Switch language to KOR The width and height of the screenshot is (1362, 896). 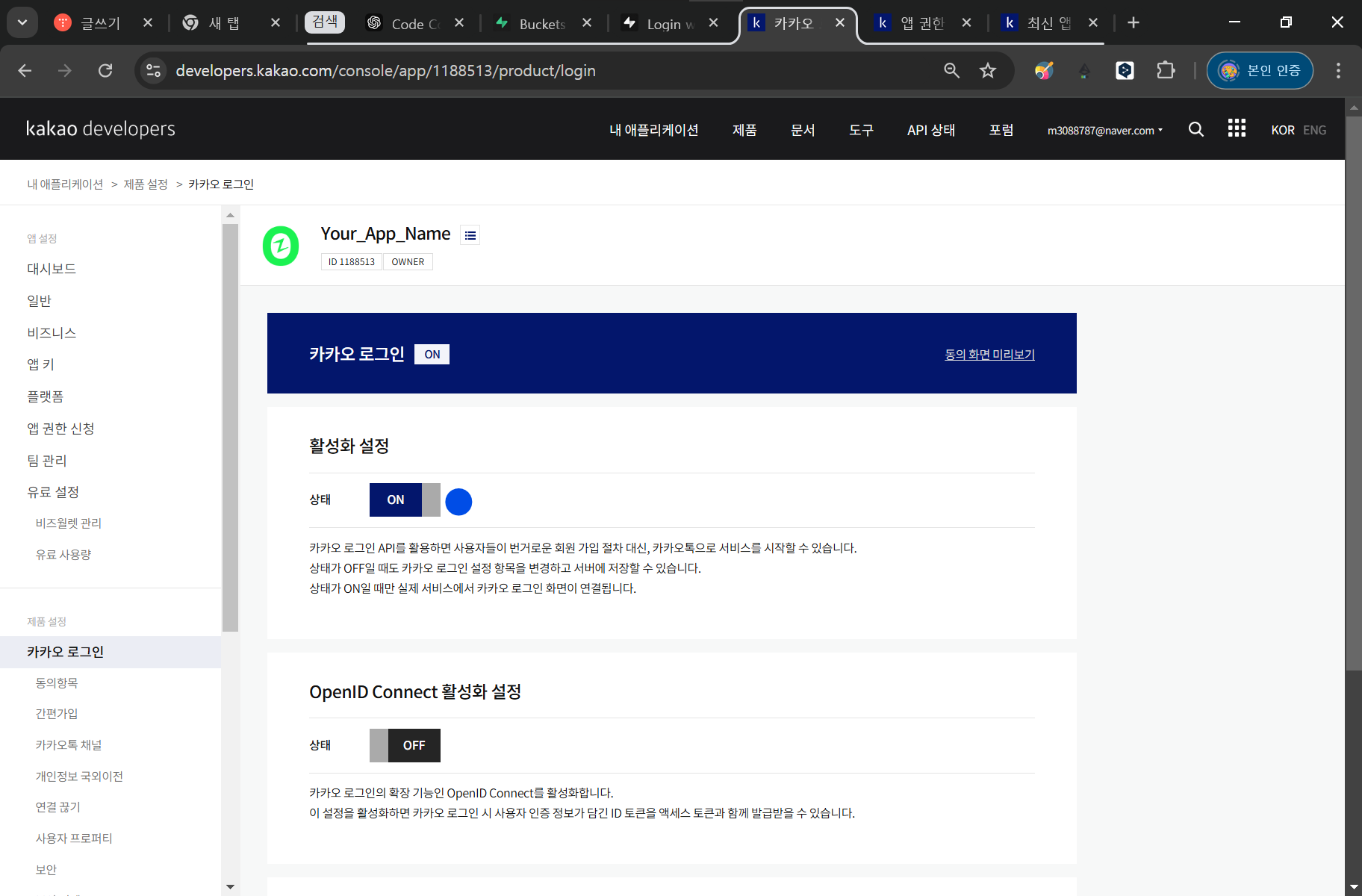pos(1283,130)
